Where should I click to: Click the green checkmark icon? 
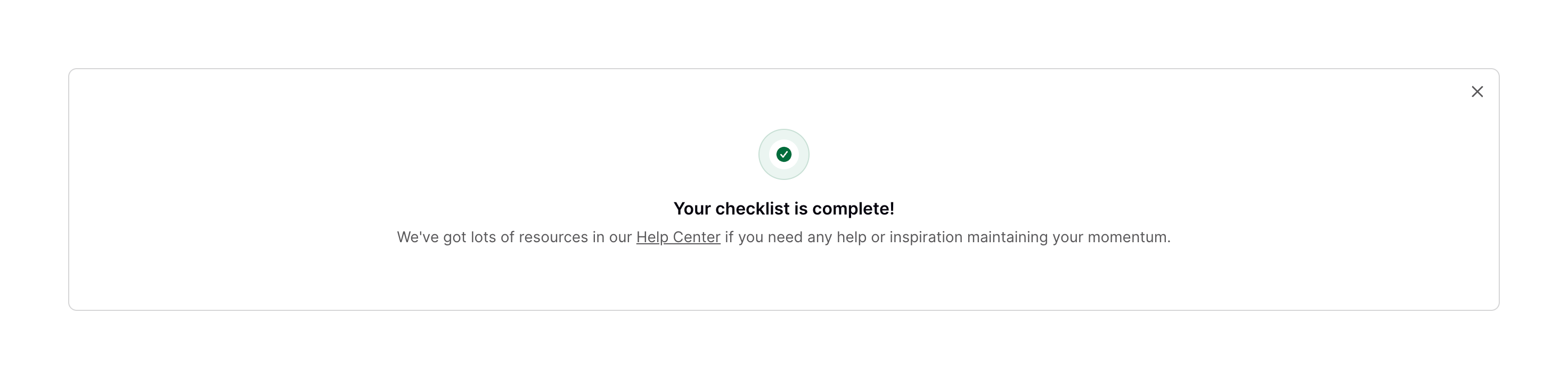[783, 154]
